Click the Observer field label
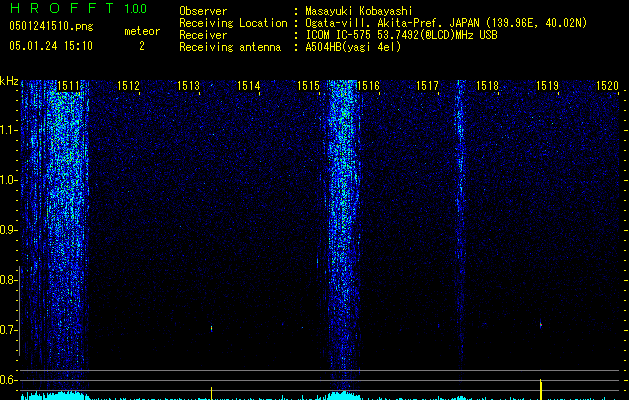Viewport: 629px width, 400px height. pos(203,11)
